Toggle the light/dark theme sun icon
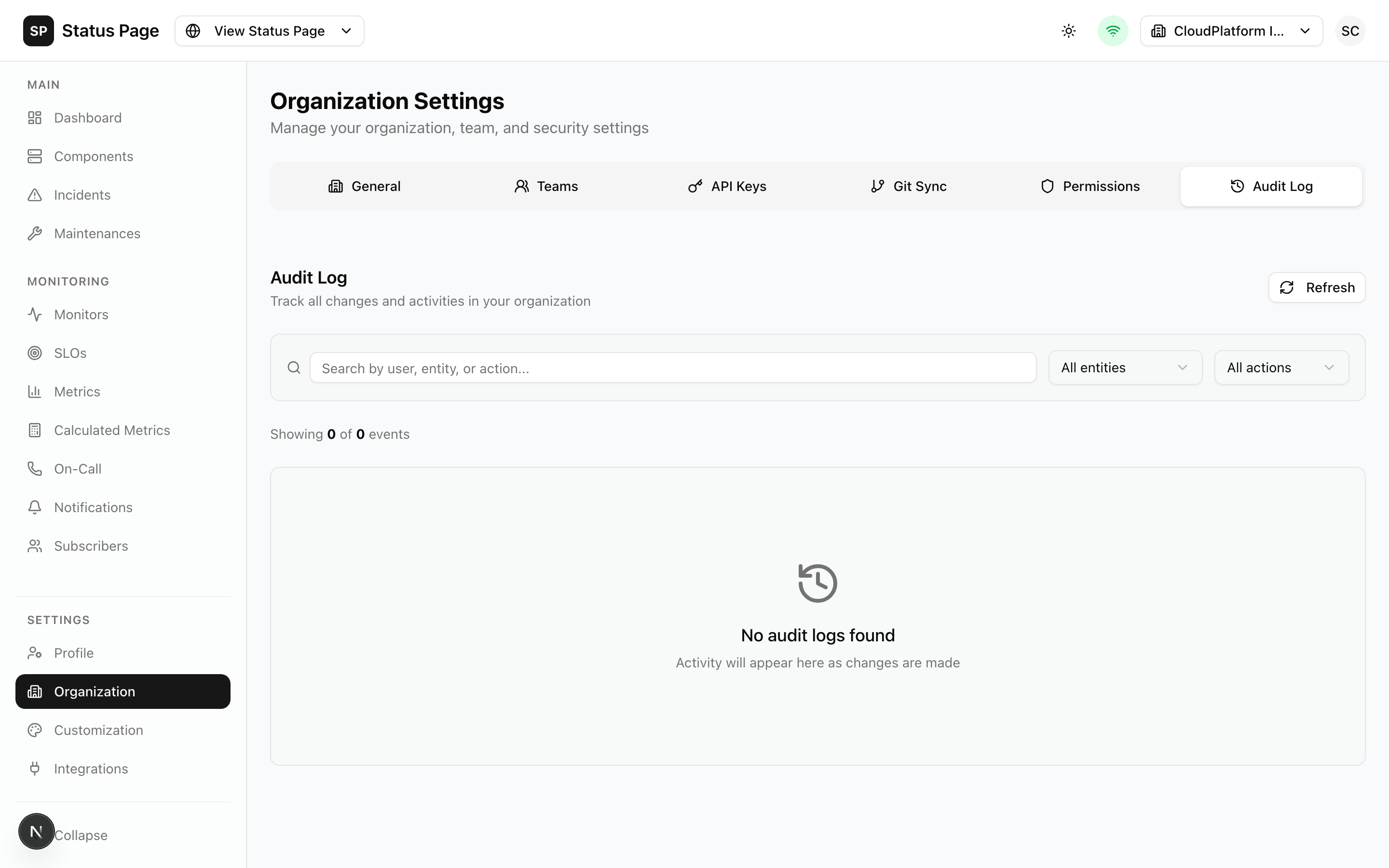 coord(1068,30)
